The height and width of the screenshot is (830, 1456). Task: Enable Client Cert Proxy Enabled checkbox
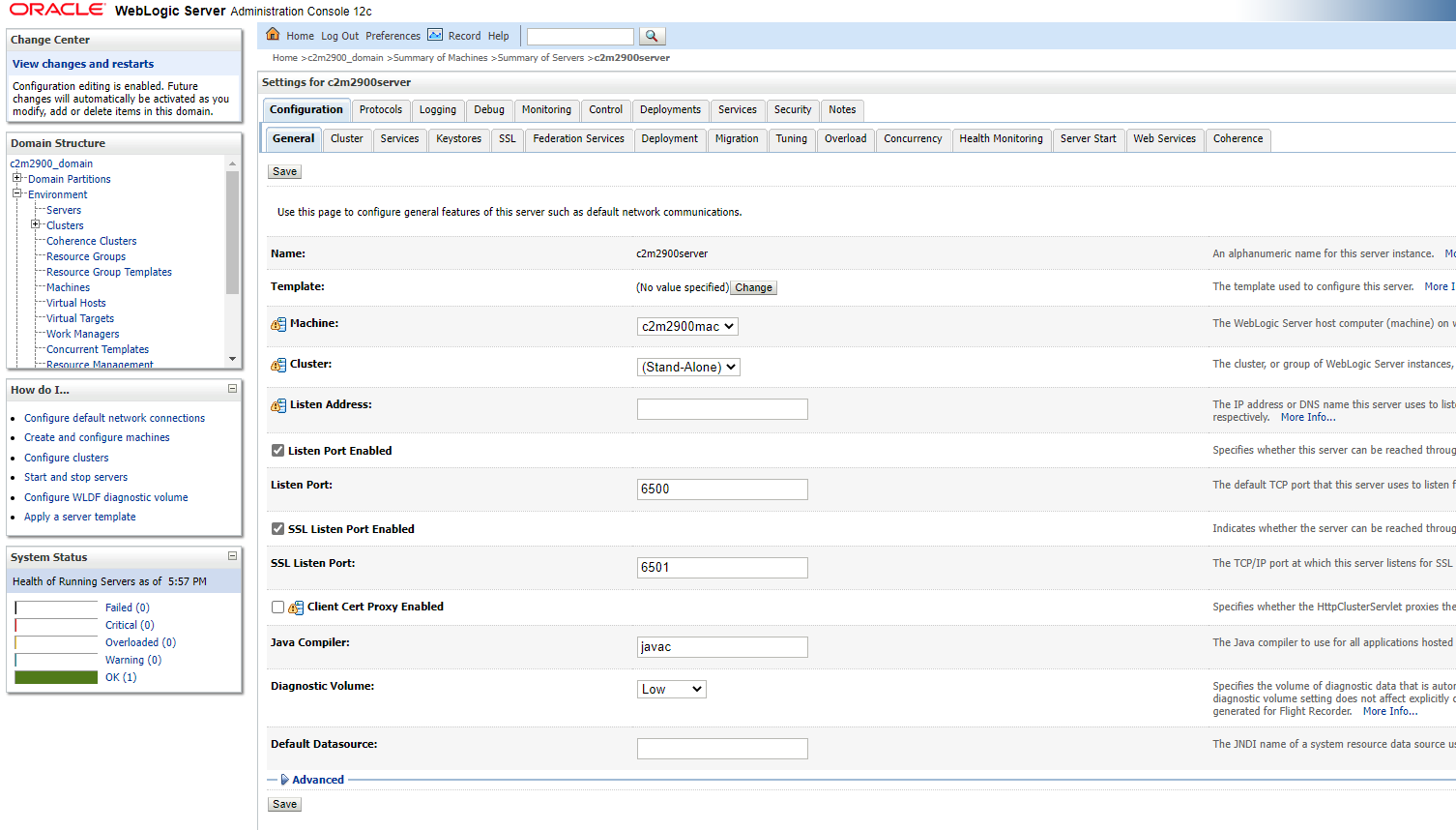pyautogui.click(x=277, y=608)
